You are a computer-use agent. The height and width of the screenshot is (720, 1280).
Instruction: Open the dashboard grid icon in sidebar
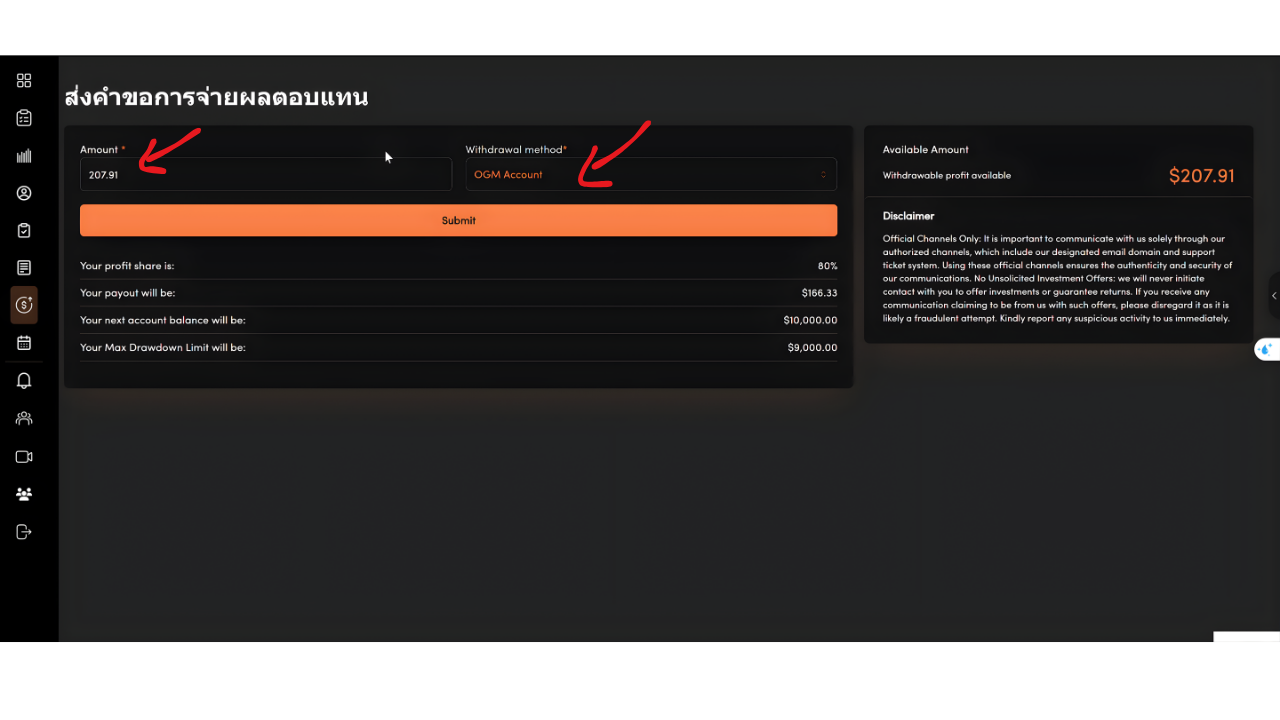coord(24,81)
